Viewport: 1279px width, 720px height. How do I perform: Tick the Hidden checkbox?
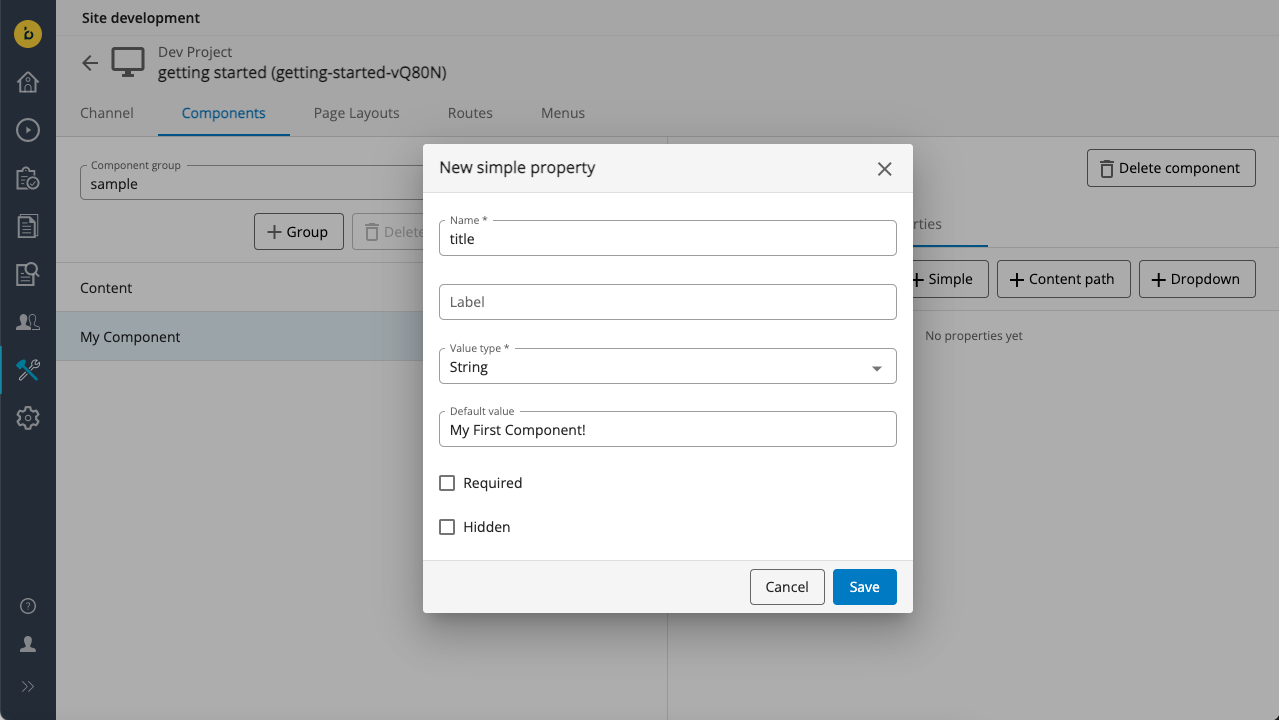447,527
